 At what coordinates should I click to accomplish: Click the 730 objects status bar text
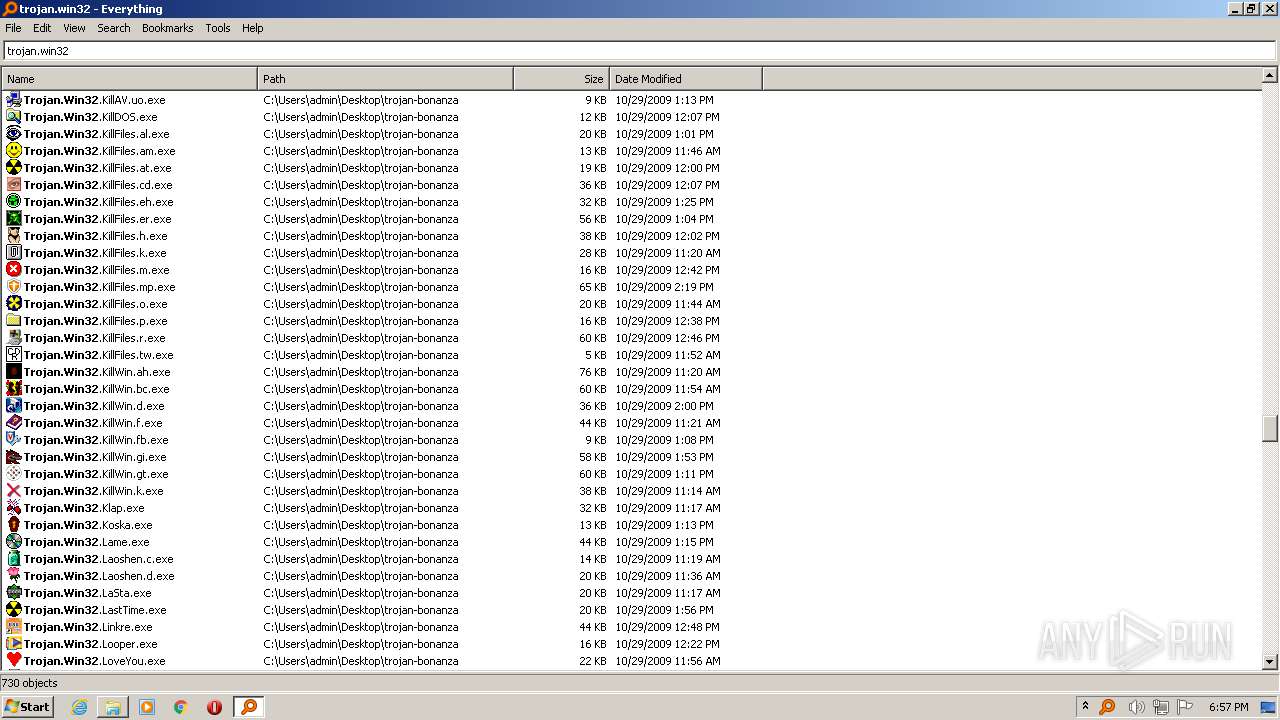pos(30,683)
